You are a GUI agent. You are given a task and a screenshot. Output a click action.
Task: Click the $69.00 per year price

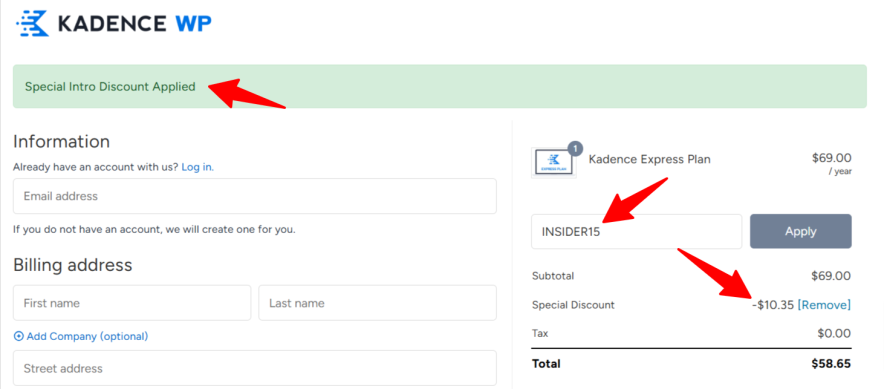click(x=832, y=163)
